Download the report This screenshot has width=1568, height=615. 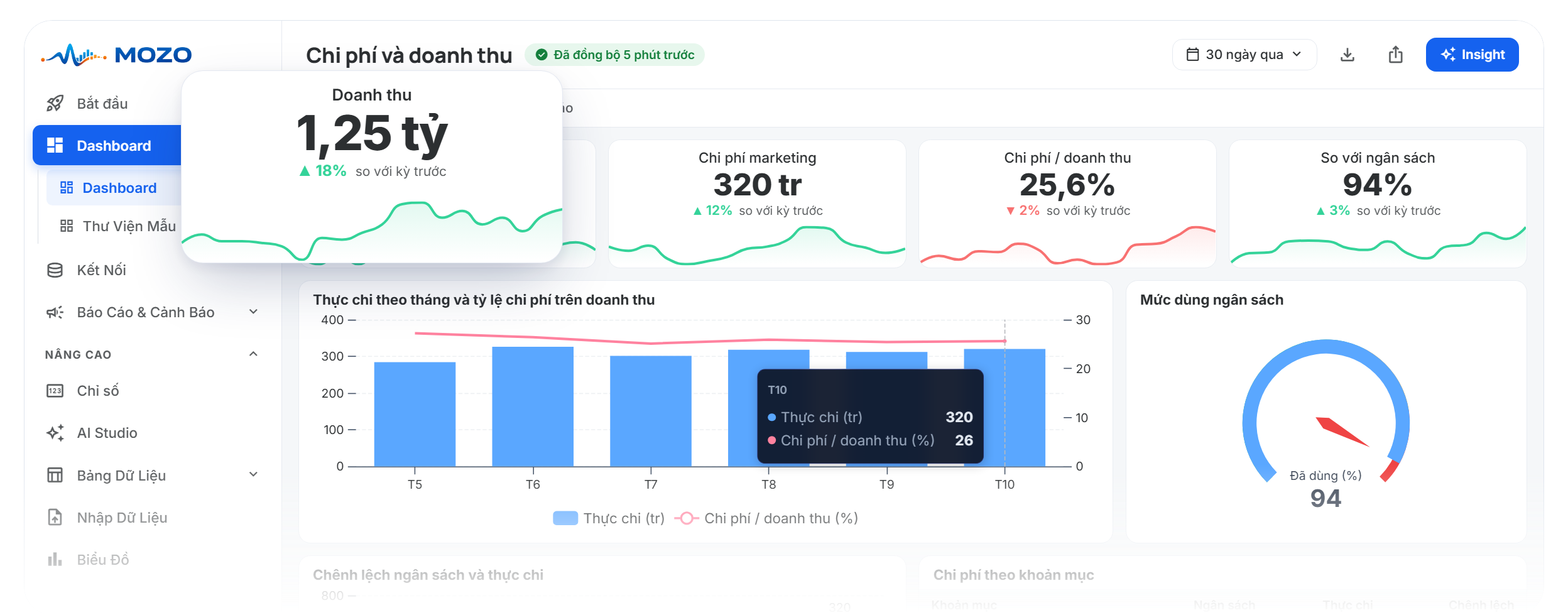tap(1347, 55)
